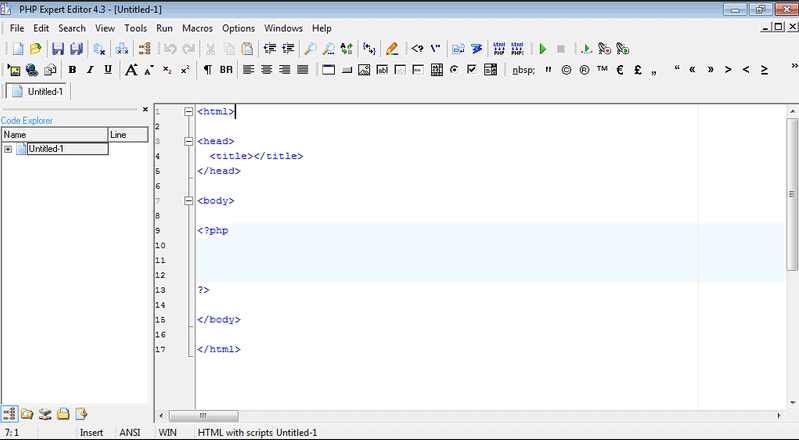Click the horizontal scrollbar thumb of the editor
Image resolution: width=799 pixels, height=440 pixels.
click(x=203, y=416)
